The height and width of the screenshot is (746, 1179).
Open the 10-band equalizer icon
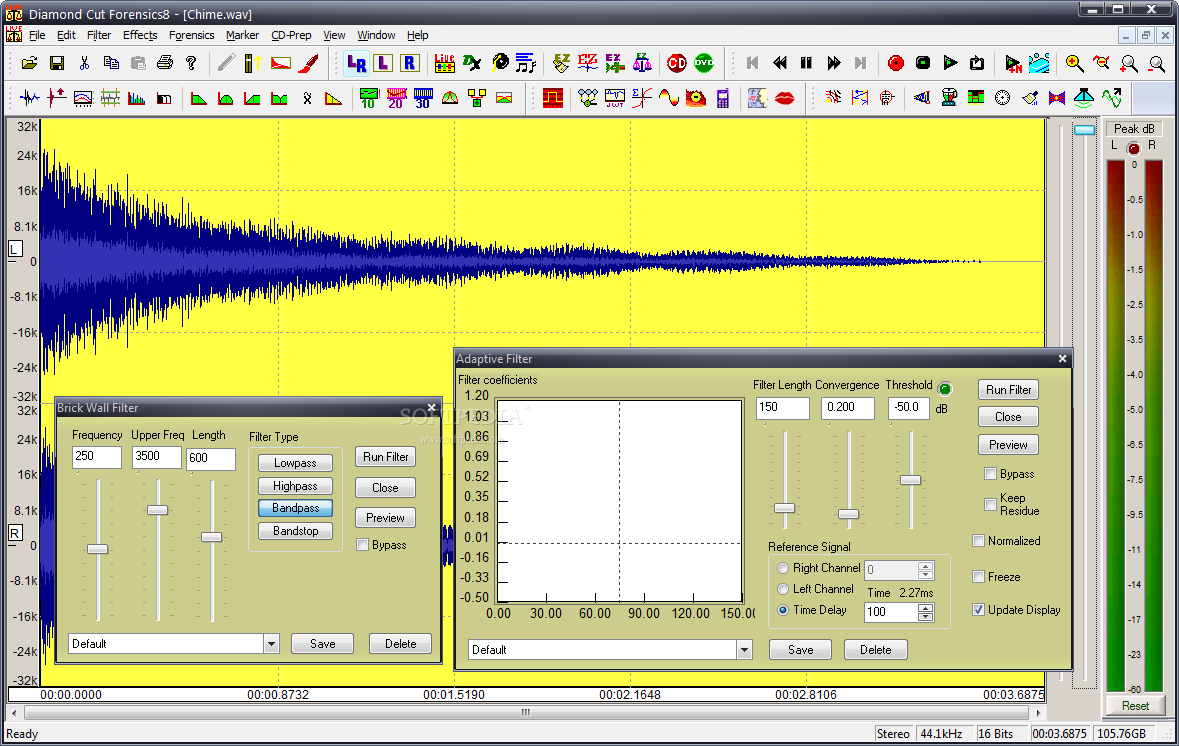coord(368,98)
